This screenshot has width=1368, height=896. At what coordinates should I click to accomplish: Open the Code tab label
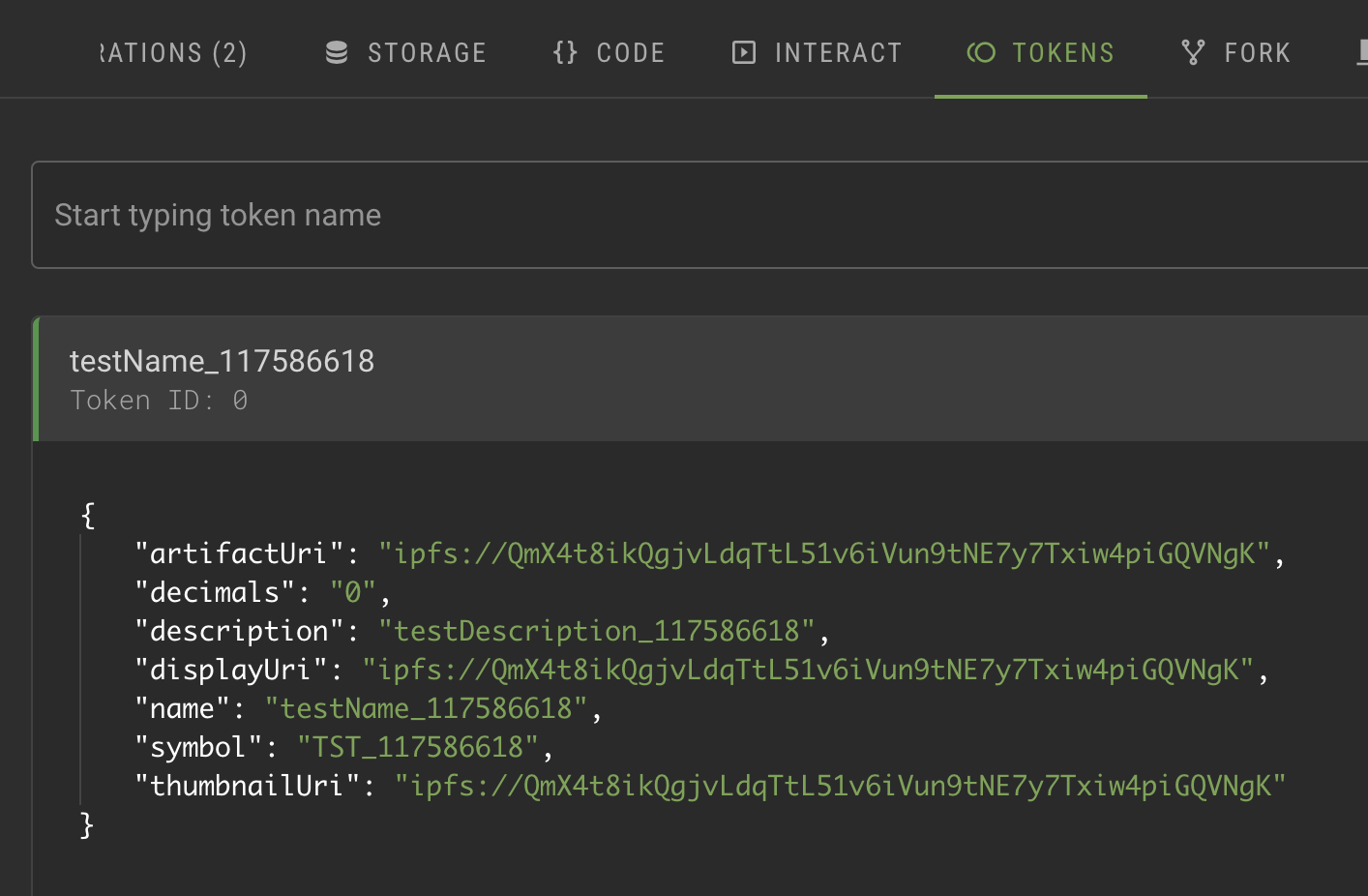[x=631, y=52]
